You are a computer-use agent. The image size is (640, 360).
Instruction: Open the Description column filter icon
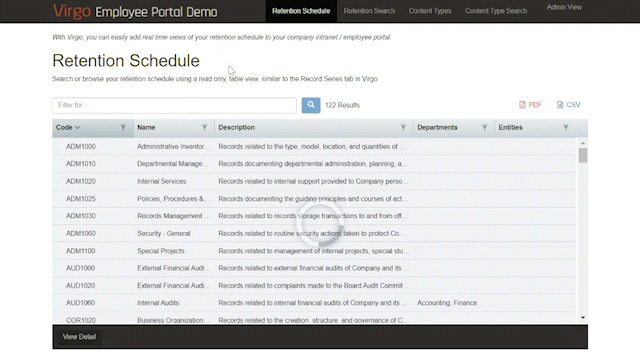click(403, 128)
